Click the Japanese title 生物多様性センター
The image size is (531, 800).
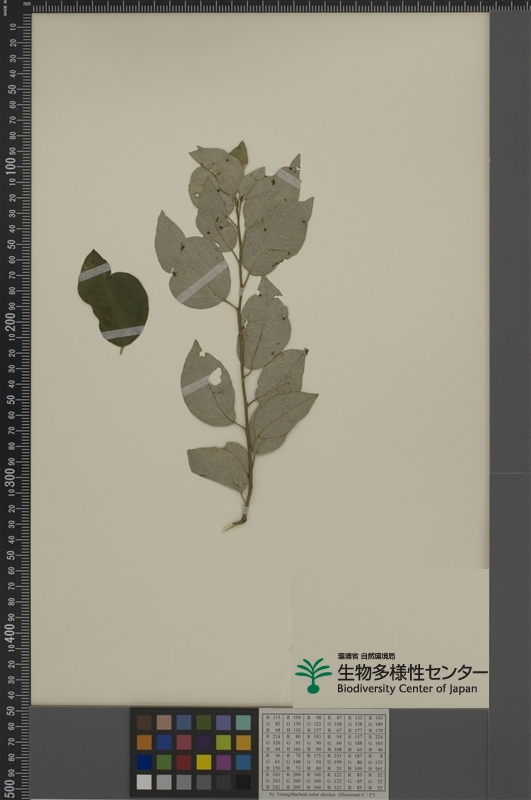click(x=412, y=672)
